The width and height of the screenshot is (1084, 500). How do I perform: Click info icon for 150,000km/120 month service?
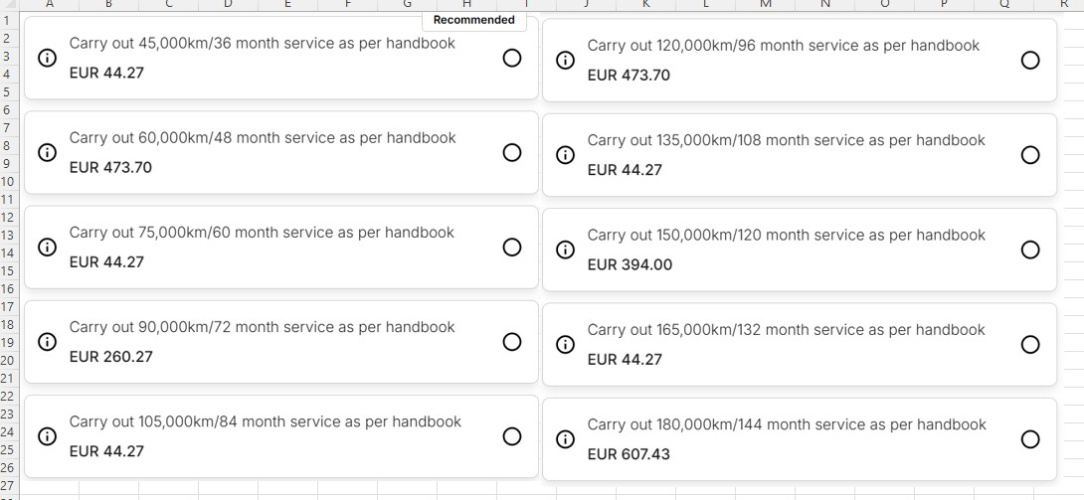point(564,250)
